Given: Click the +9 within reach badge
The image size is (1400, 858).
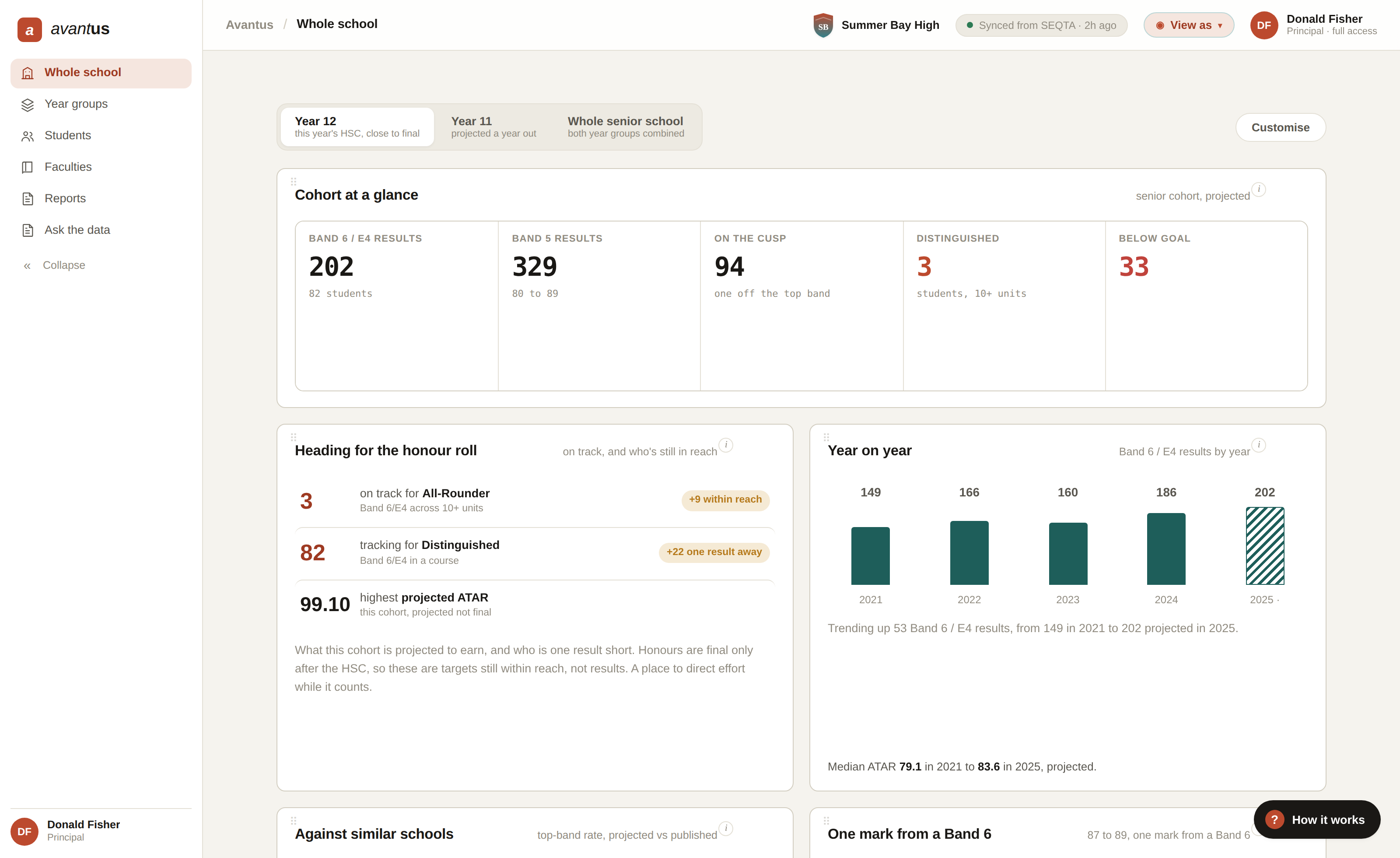Looking at the screenshot, I should 725,500.
